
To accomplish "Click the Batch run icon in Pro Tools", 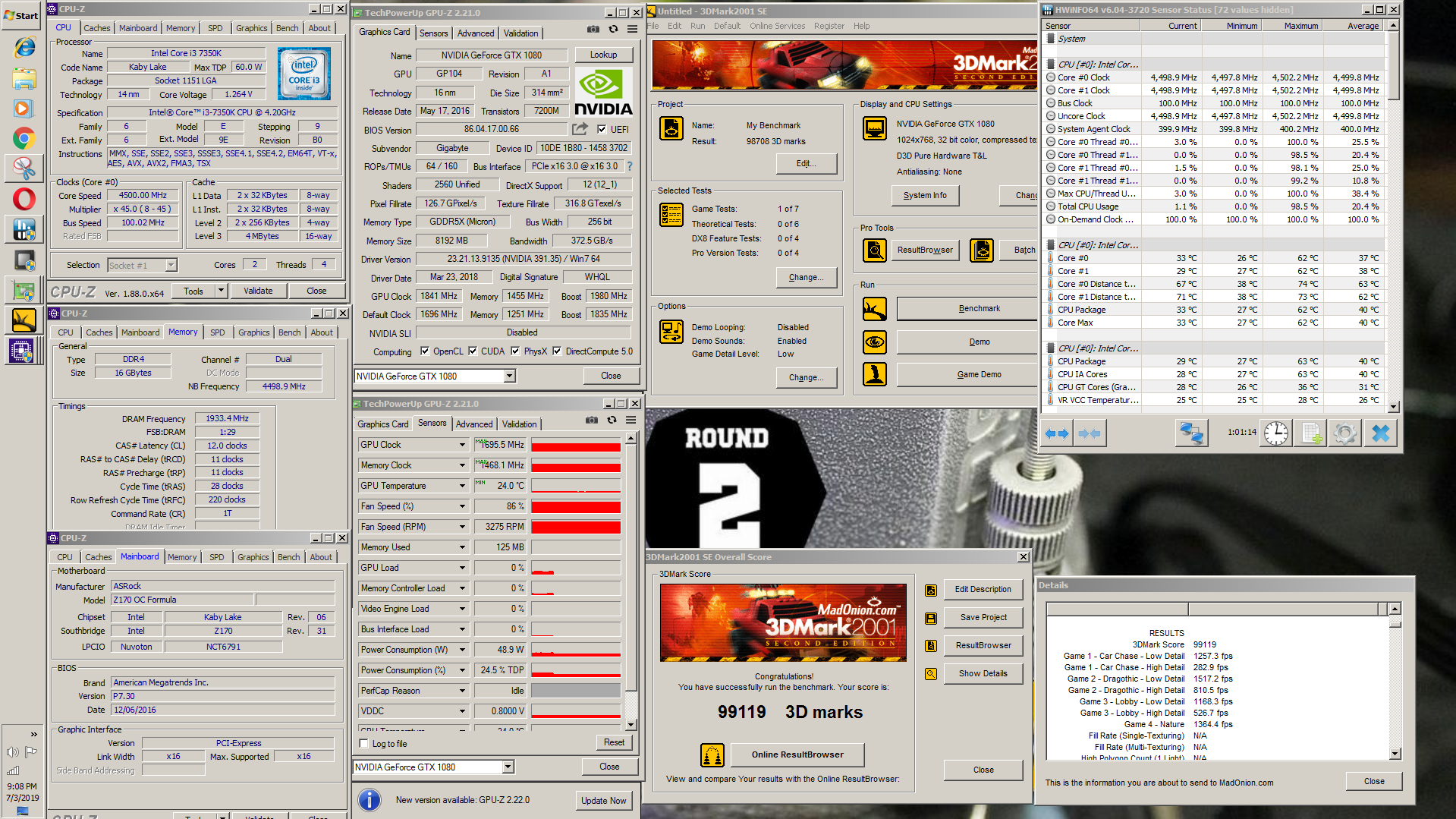I will click(x=982, y=250).
